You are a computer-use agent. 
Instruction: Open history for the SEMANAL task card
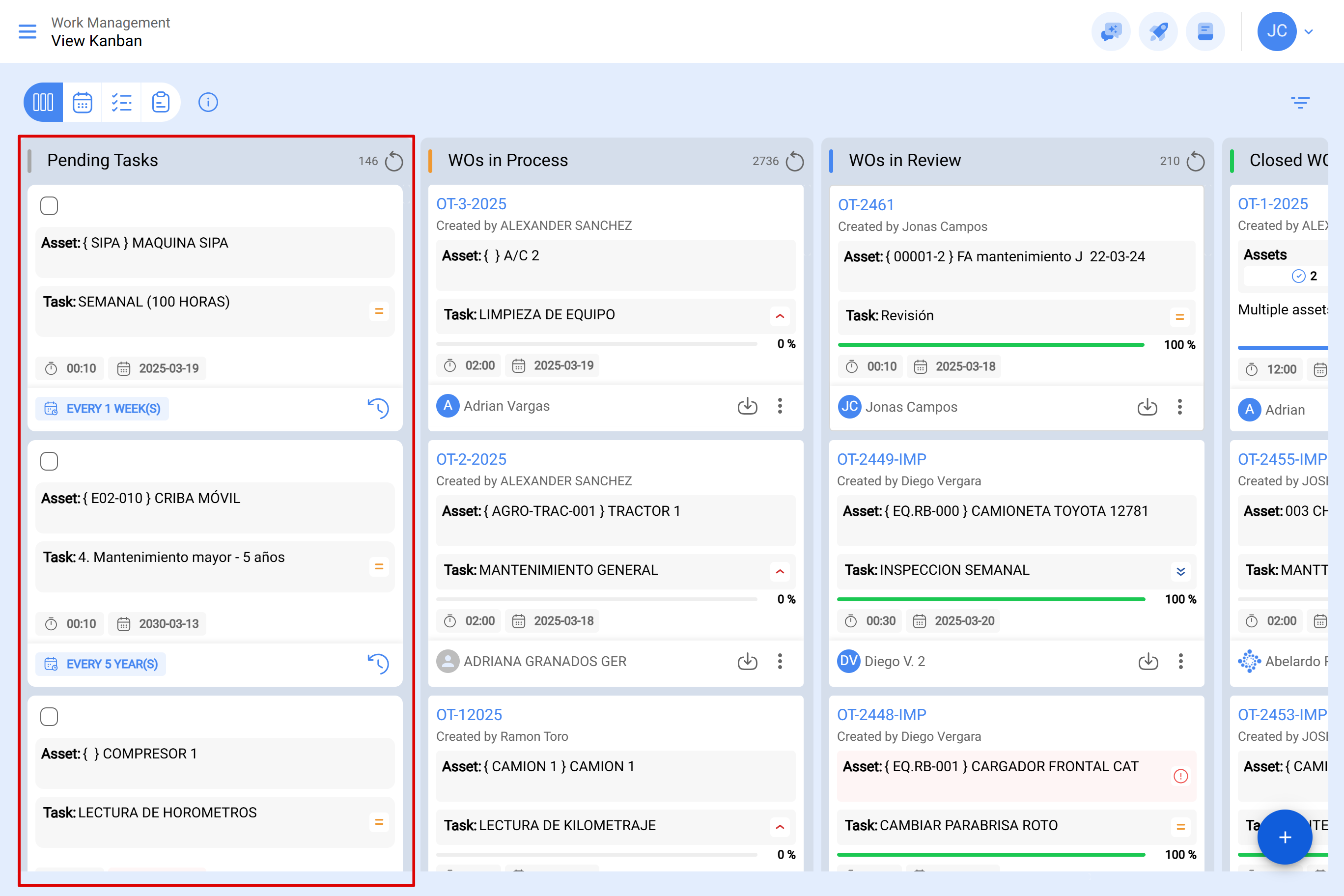pyautogui.click(x=378, y=408)
